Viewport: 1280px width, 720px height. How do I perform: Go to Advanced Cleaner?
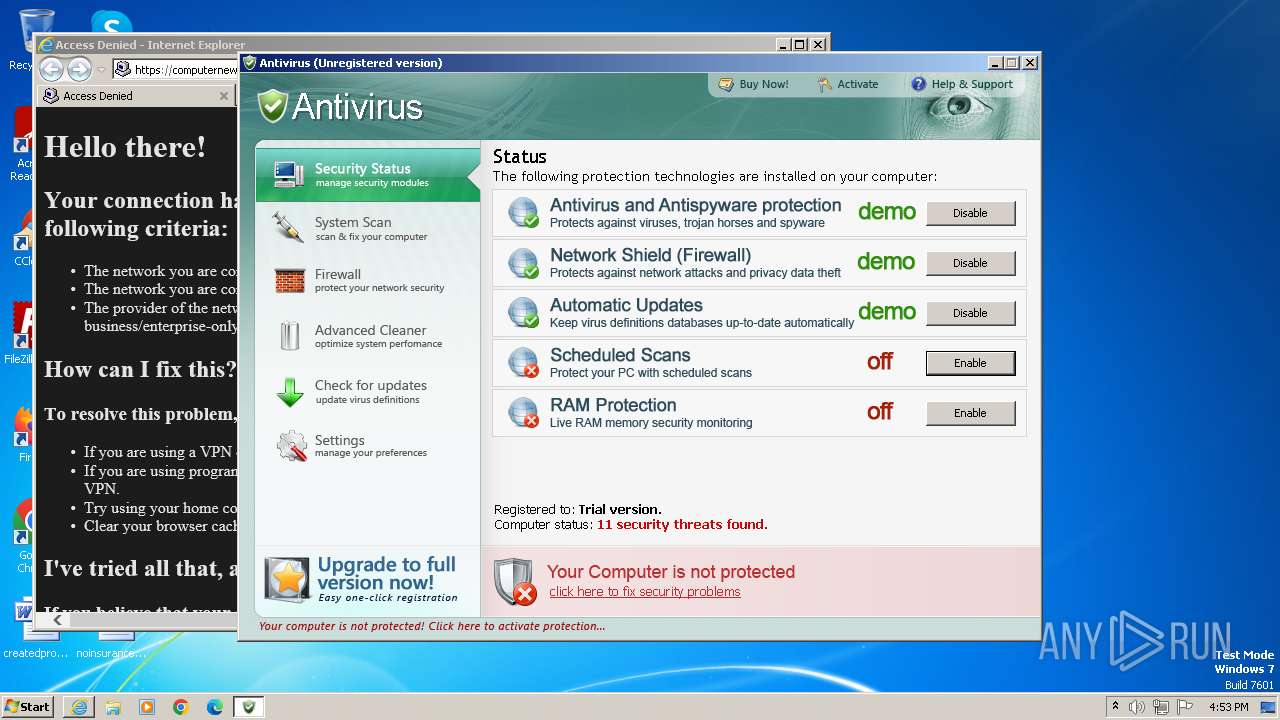click(367, 336)
